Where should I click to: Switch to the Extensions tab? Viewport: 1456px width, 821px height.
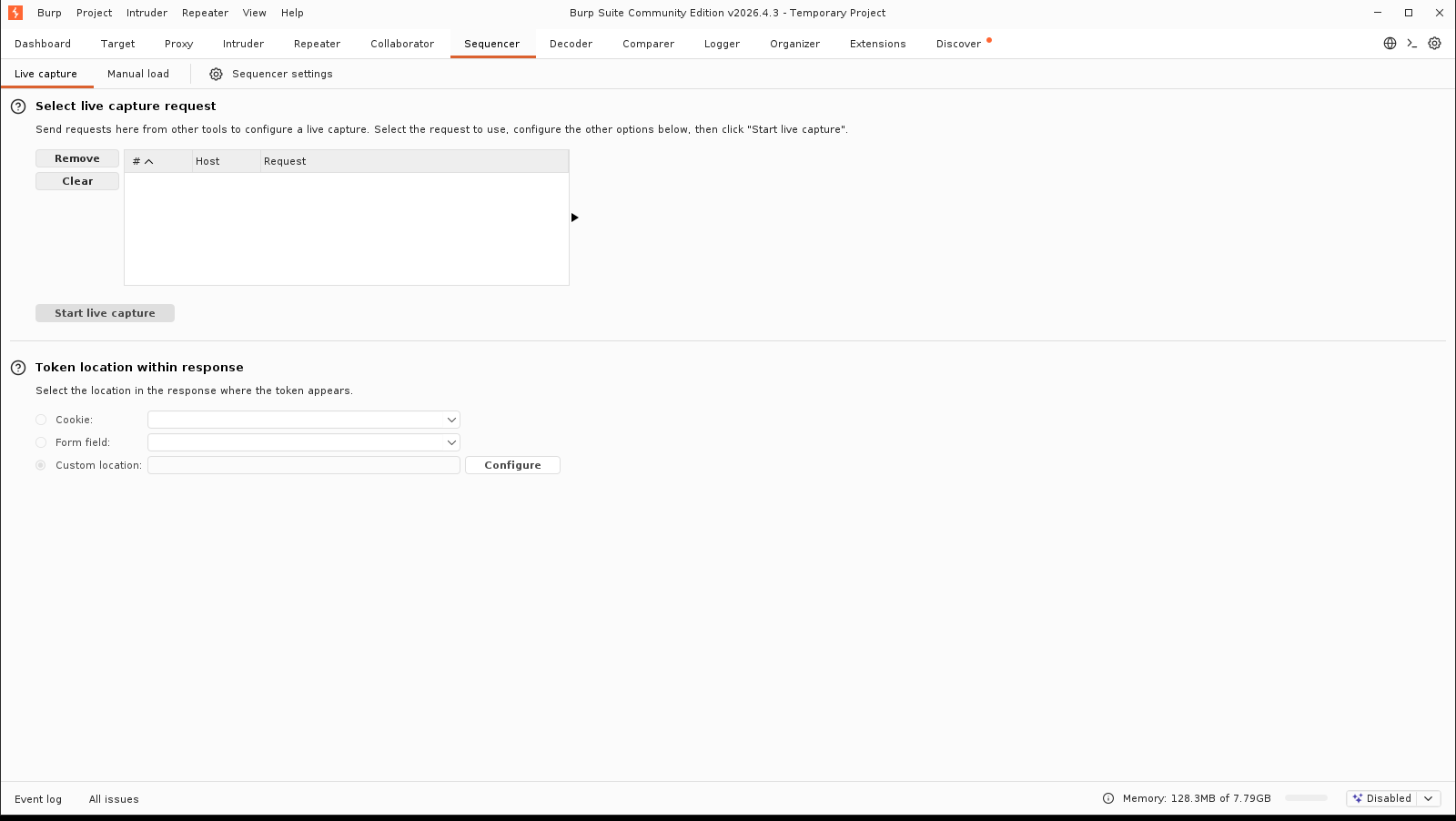(x=878, y=44)
